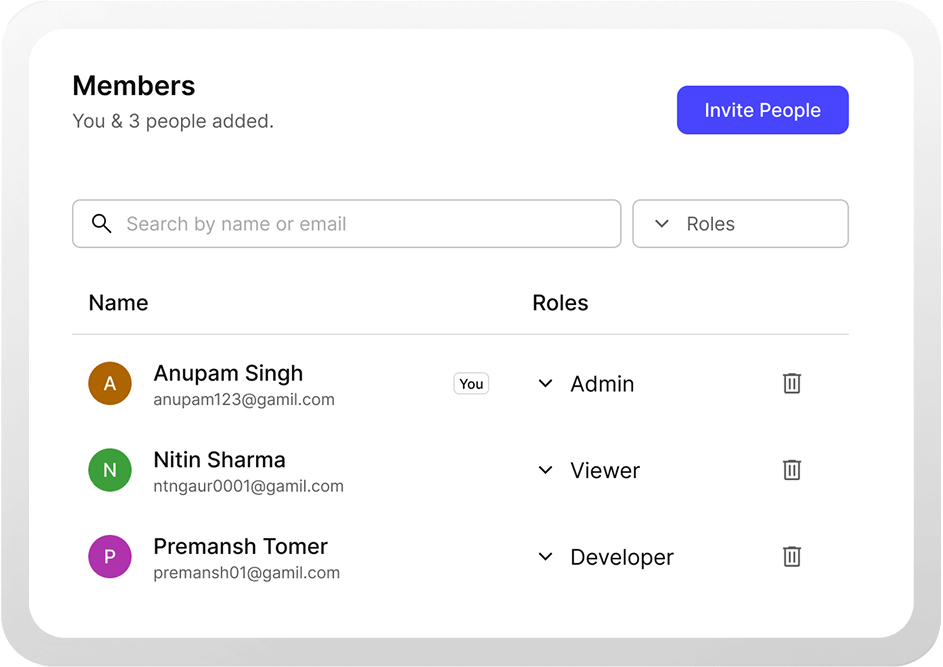Click the "You" badge
This screenshot has width=943, height=667.
tap(471, 384)
